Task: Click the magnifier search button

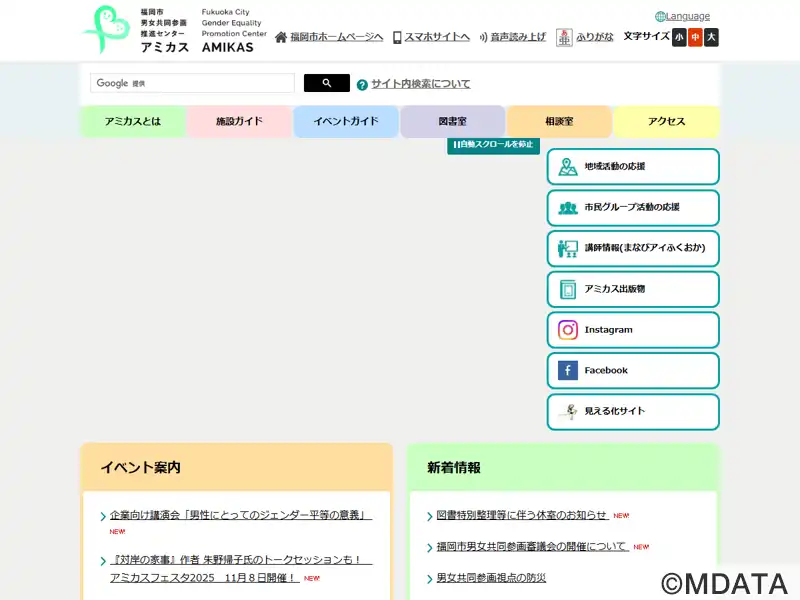Action: 326,83
